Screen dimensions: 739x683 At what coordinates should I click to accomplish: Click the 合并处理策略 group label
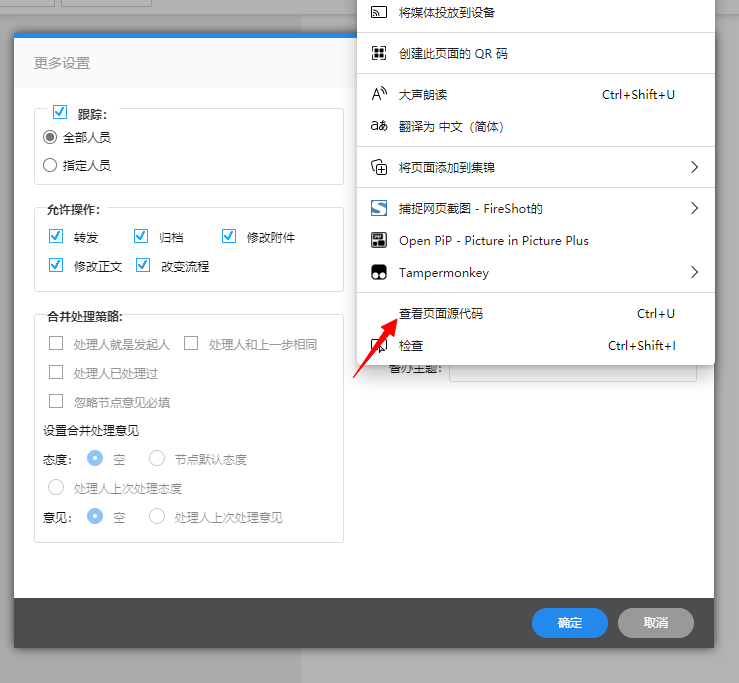[85, 316]
